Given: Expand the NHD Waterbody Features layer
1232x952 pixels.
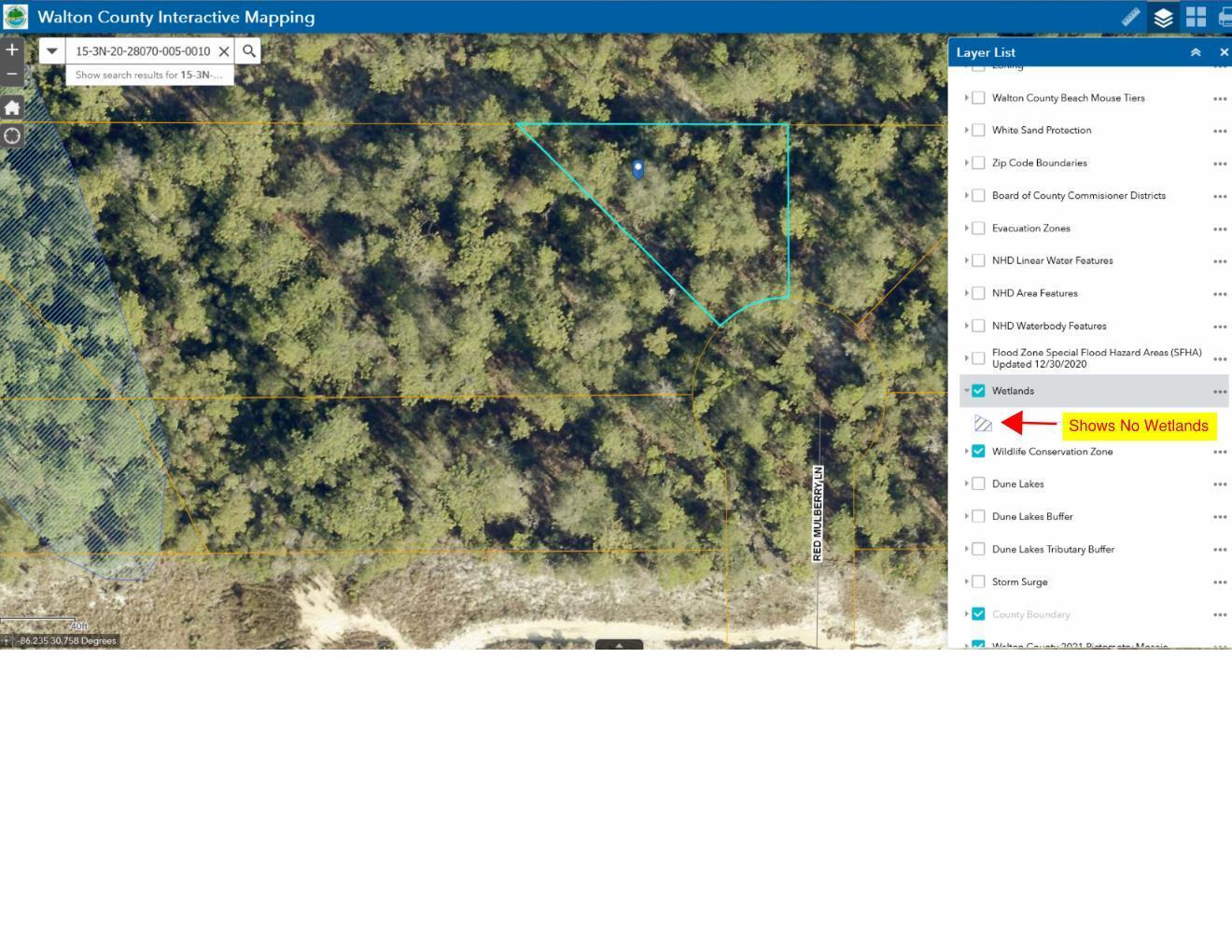Looking at the screenshot, I should coord(967,326).
